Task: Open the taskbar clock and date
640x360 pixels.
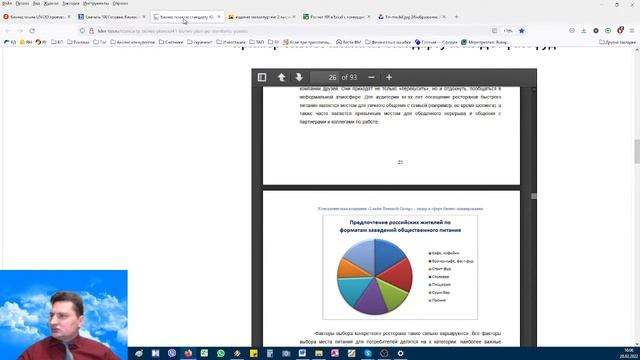Action: pos(629,353)
